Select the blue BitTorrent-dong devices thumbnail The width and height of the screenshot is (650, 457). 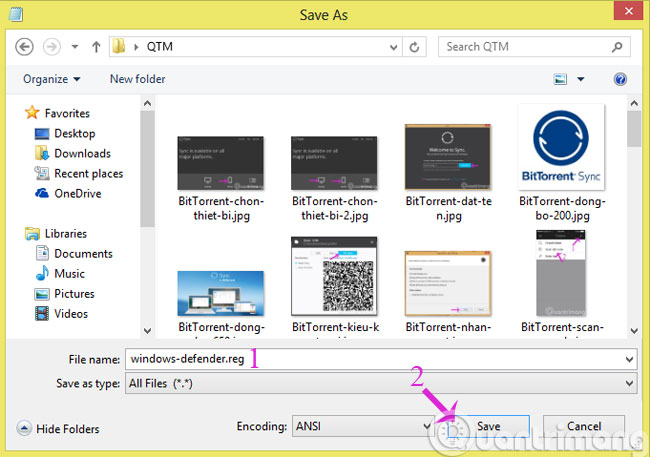(x=221, y=294)
